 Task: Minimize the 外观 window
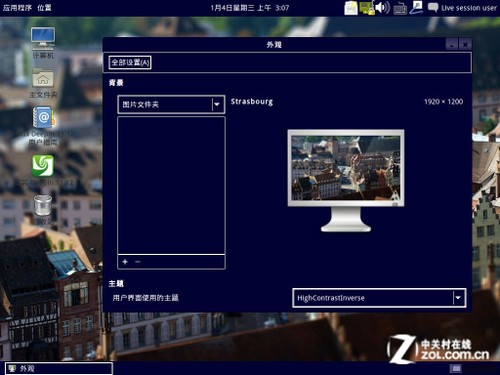point(452,44)
